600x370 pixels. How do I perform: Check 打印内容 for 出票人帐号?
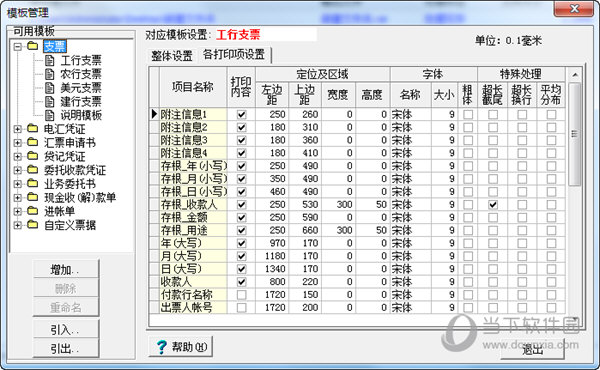click(241, 307)
